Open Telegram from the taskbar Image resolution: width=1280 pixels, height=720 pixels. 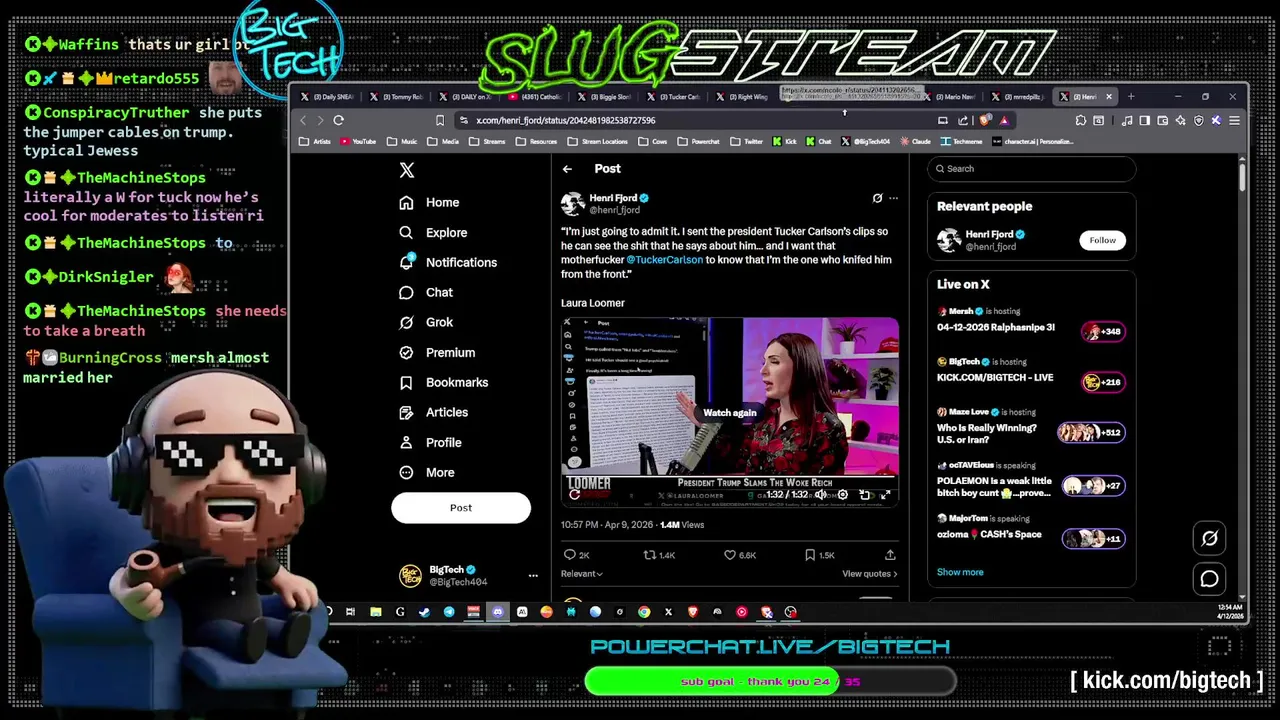[449, 612]
